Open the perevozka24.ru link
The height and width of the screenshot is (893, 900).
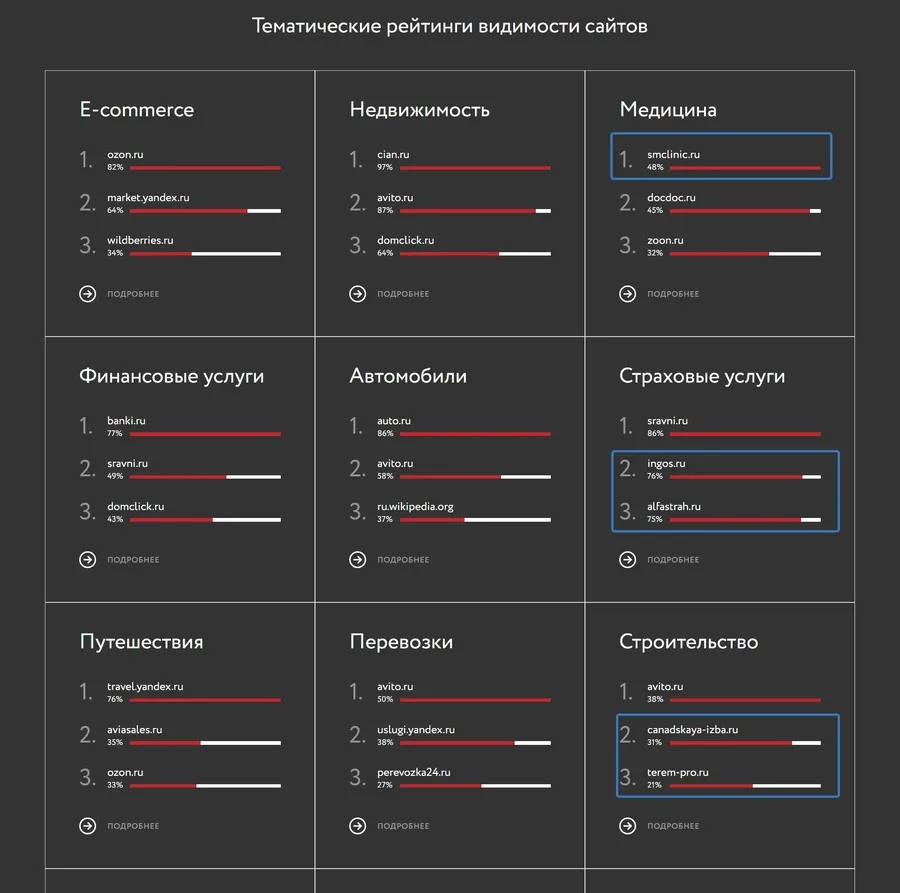413,773
